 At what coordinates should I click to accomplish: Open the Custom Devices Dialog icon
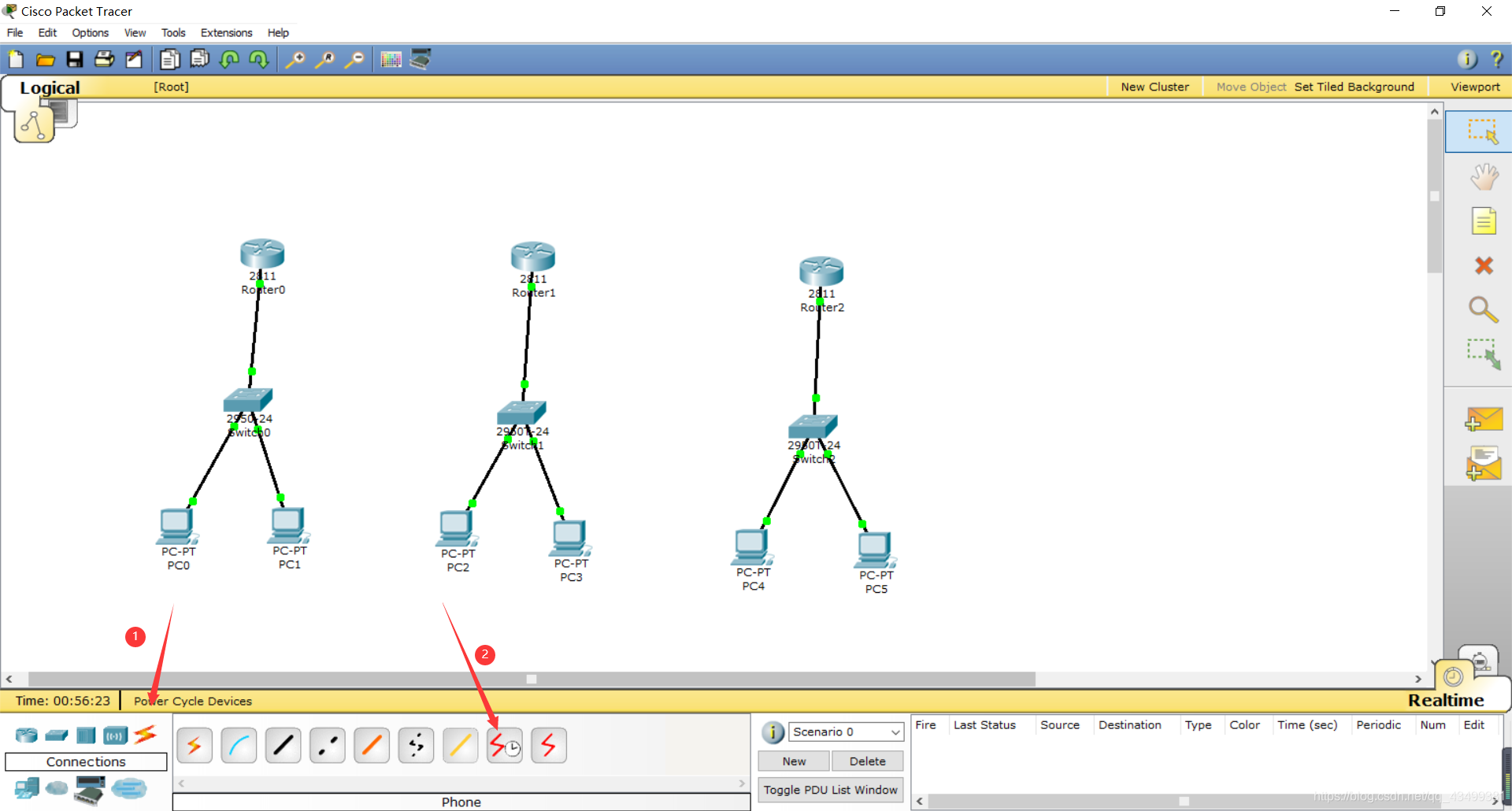point(421,59)
